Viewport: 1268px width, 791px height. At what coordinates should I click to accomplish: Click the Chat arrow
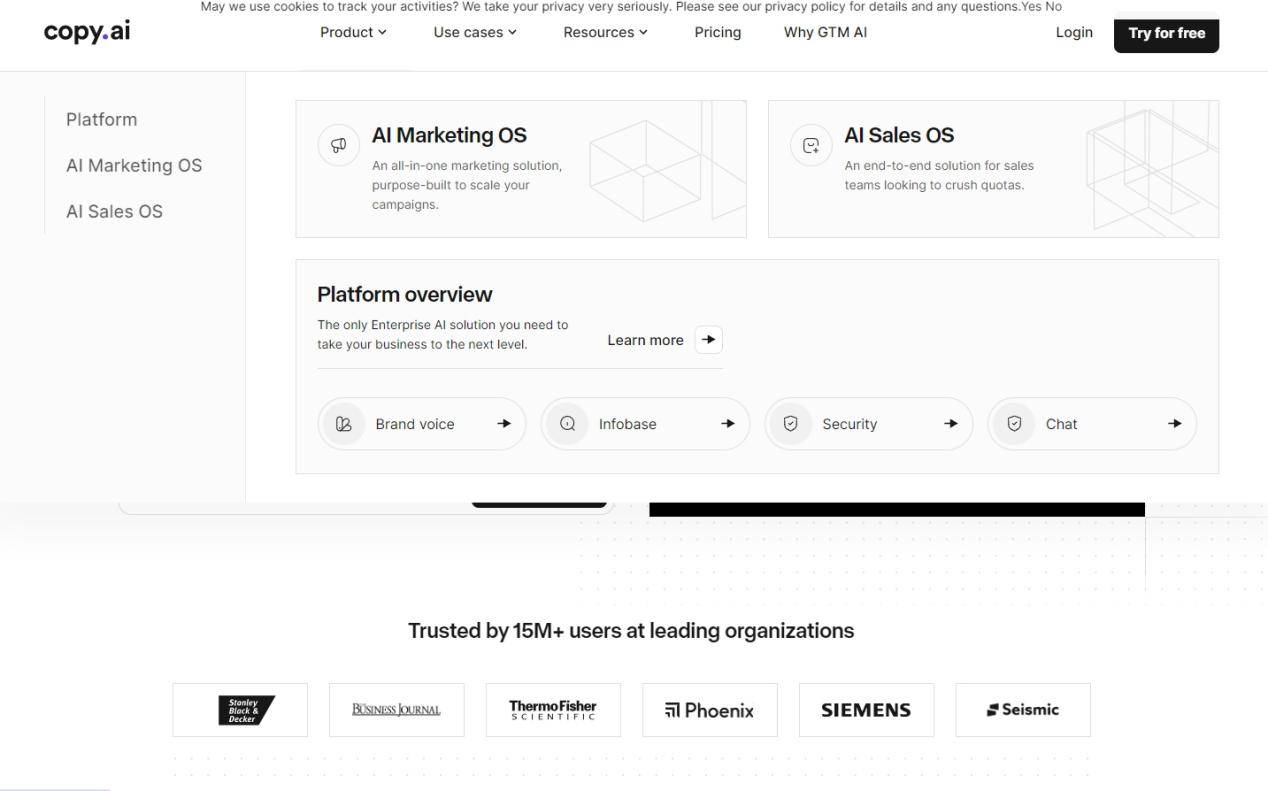[1175, 424]
